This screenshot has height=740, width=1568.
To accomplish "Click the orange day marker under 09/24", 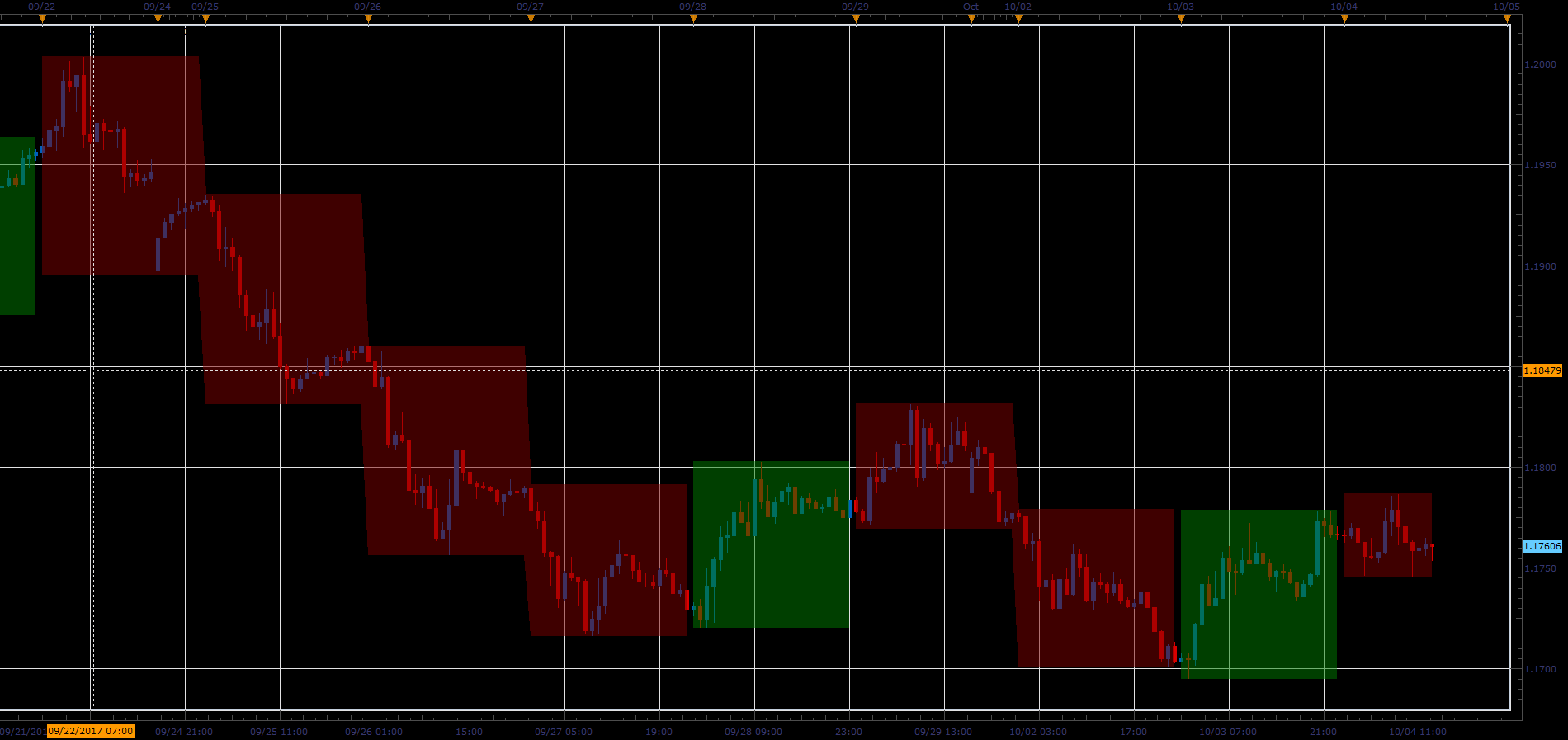I will pos(158,19).
